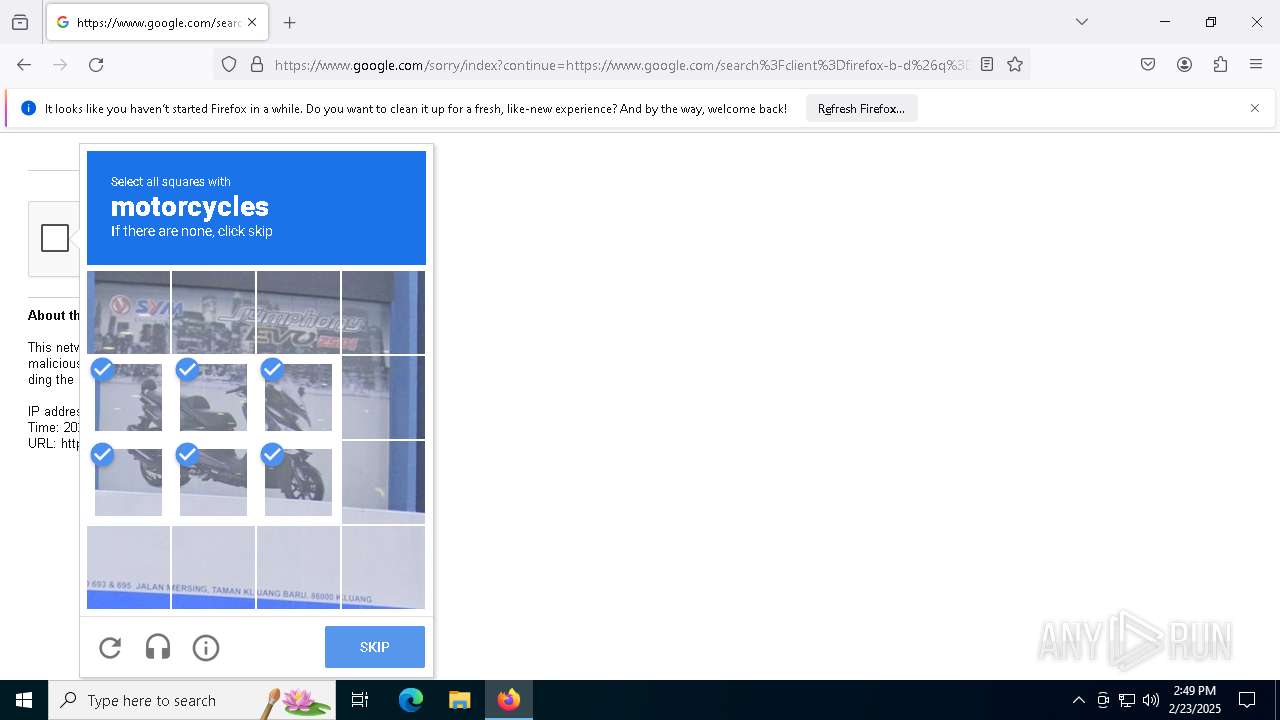
Task: Select bottom-row third tile reading BARU
Action: (x=298, y=567)
